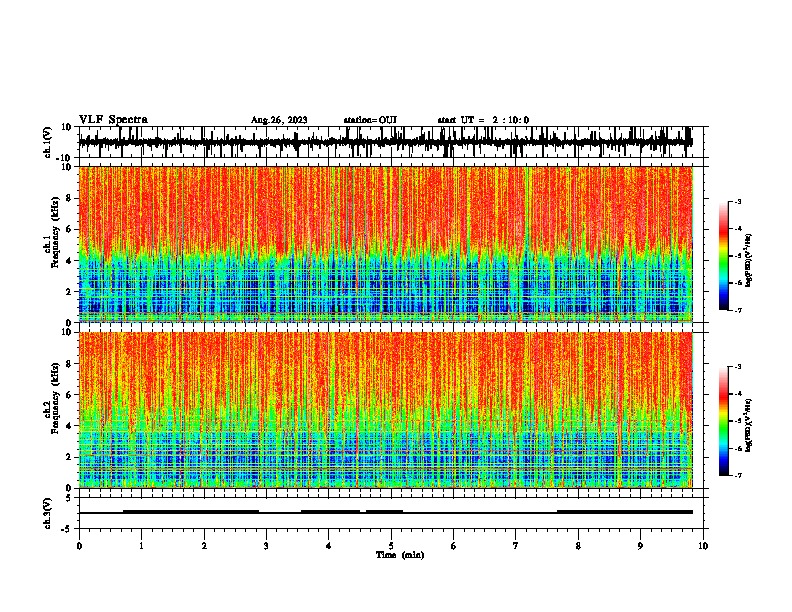This screenshot has width=792, height=612.
Task: Click the date text "Aug.26, 2023"
Action: click(279, 120)
